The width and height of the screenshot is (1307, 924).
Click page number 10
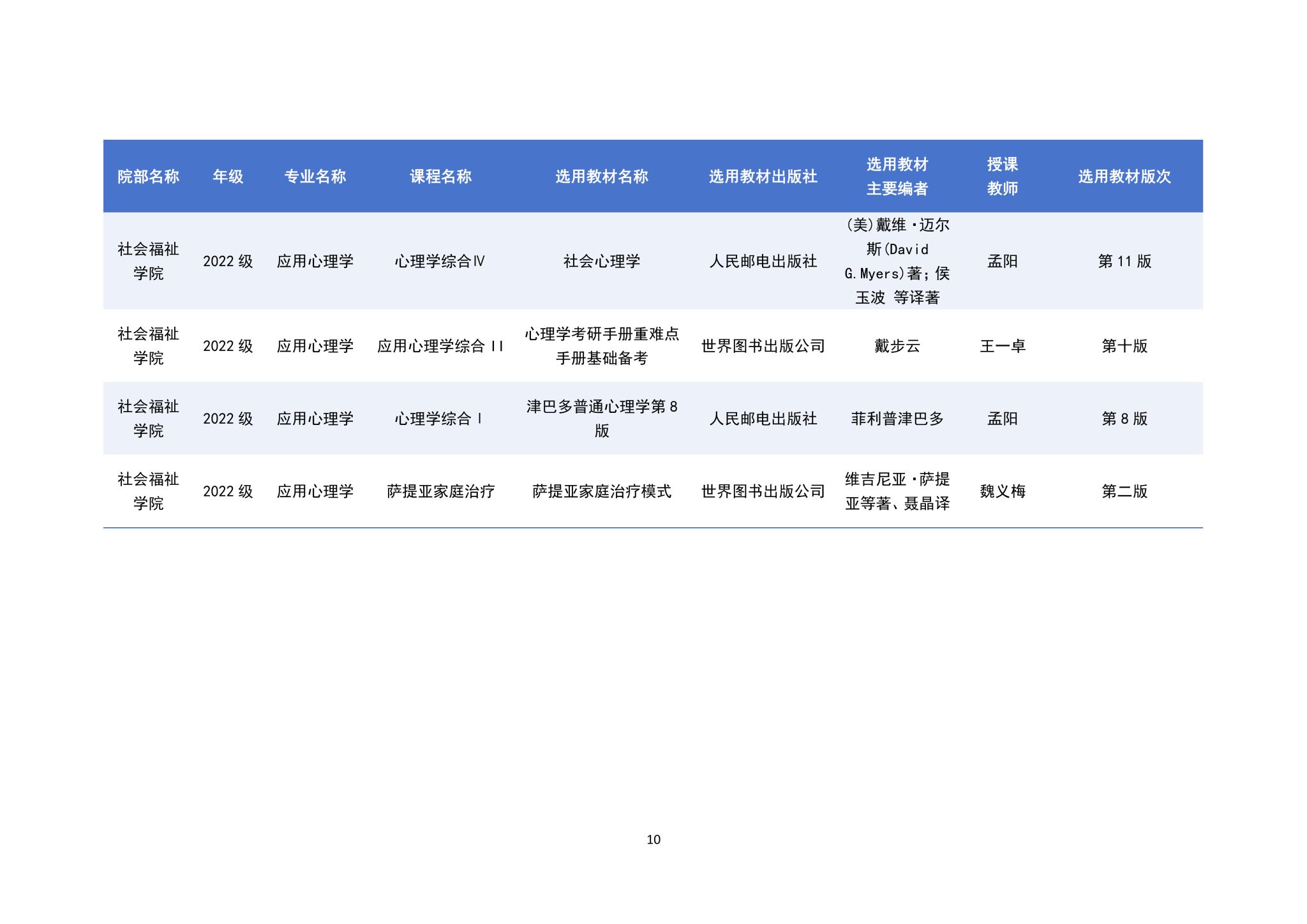(x=653, y=840)
